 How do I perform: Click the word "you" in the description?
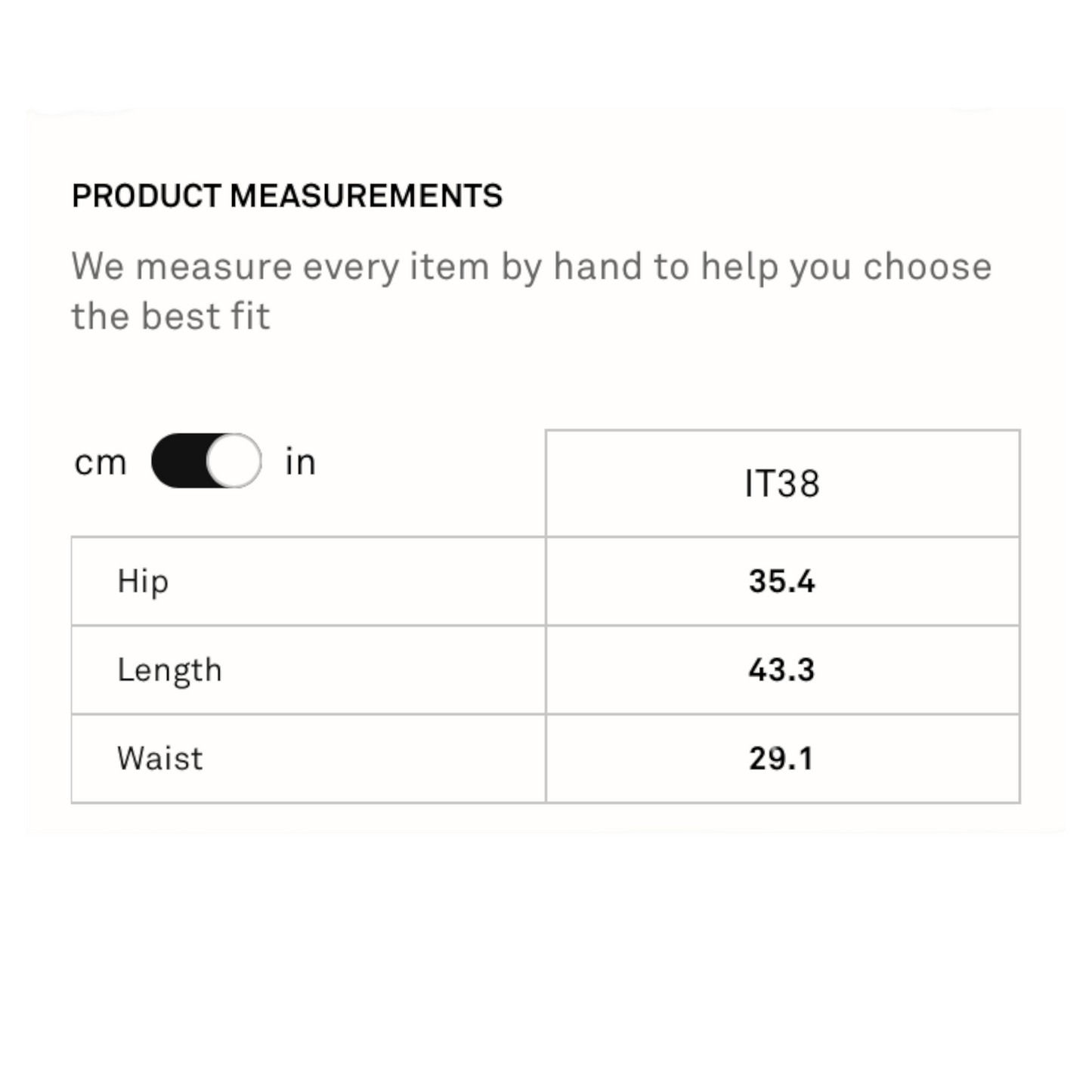(x=819, y=268)
